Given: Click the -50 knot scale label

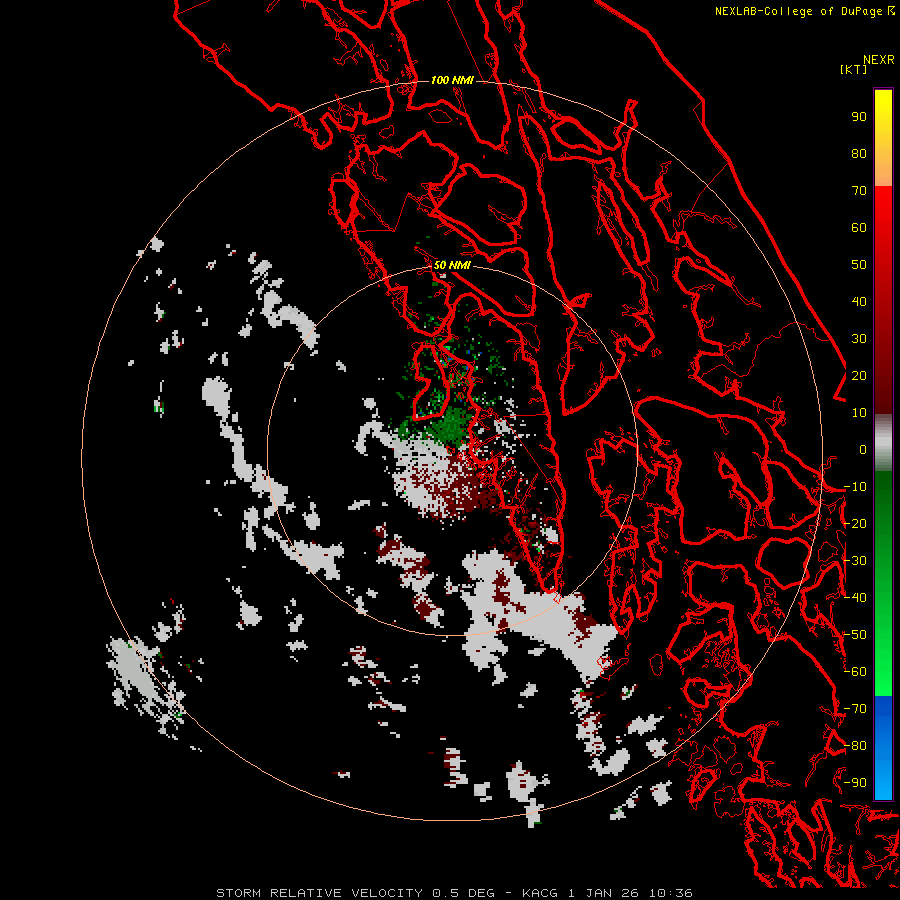Looking at the screenshot, I should coord(855,635).
